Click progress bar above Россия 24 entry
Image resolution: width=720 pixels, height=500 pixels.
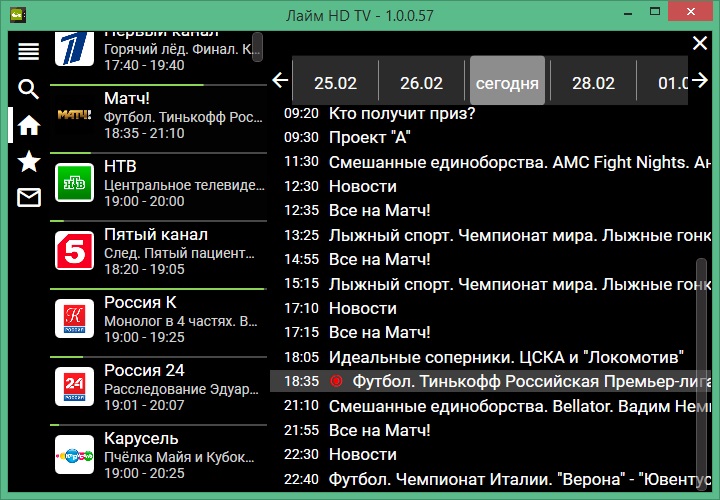158,357
